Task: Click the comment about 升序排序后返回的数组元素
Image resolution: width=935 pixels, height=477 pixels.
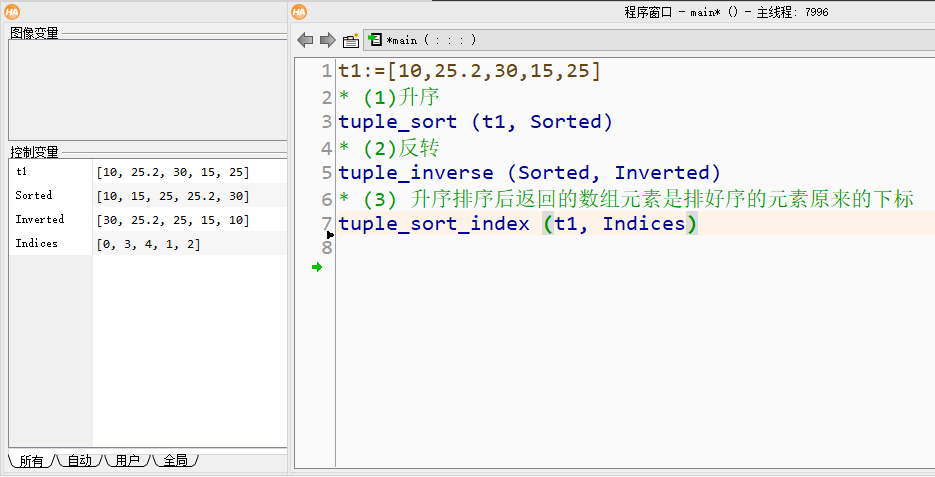Action: [x=626, y=199]
